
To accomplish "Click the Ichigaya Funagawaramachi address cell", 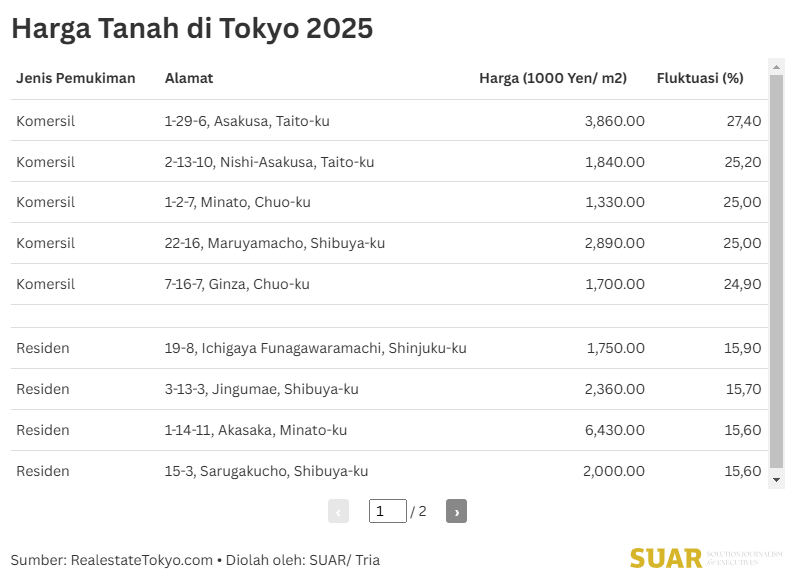I will tap(315, 348).
